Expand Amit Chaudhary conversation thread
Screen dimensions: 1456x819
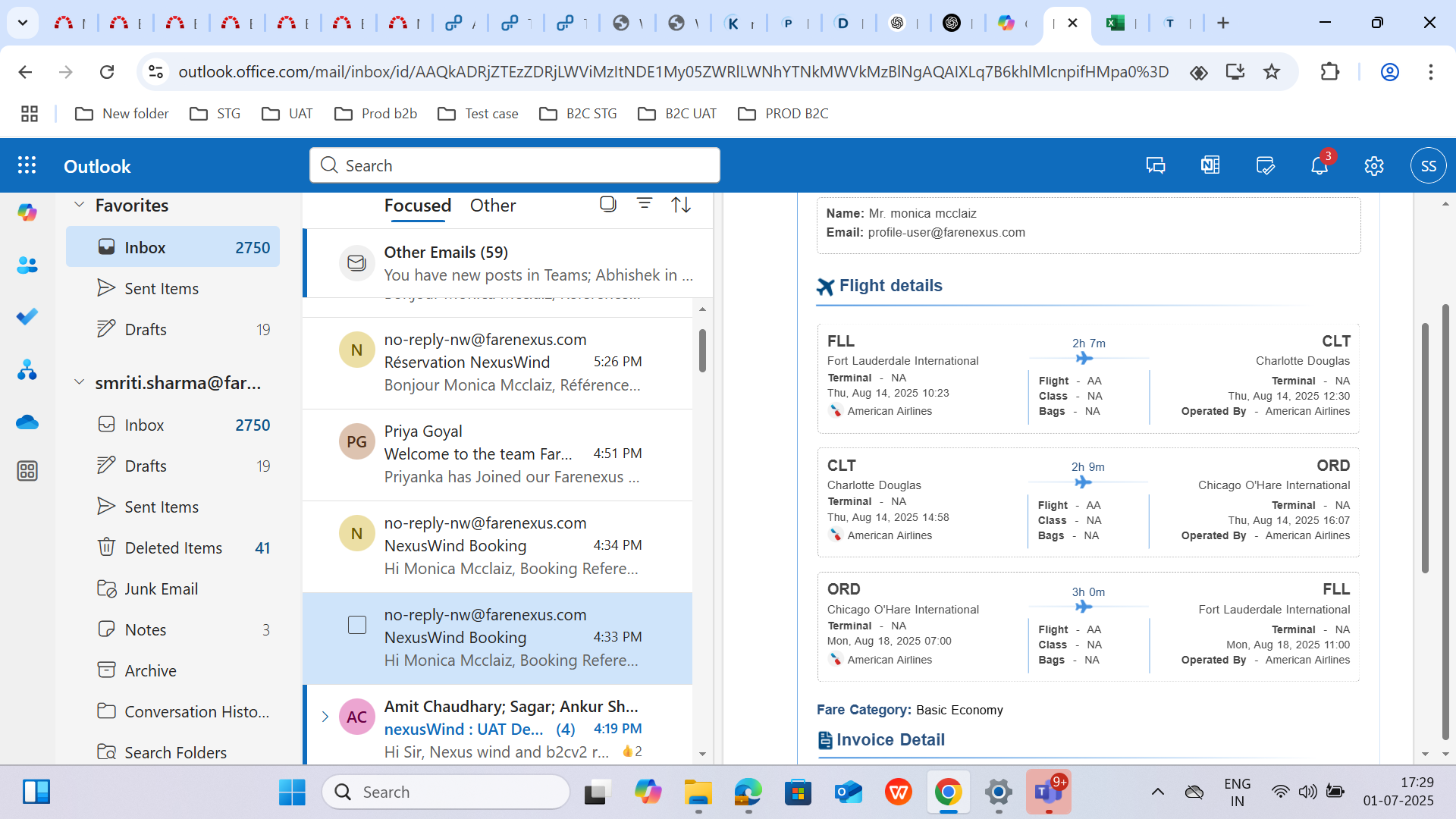(x=325, y=717)
